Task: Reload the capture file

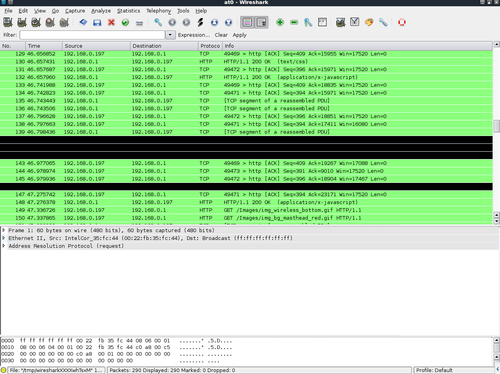Action: tap(125, 22)
